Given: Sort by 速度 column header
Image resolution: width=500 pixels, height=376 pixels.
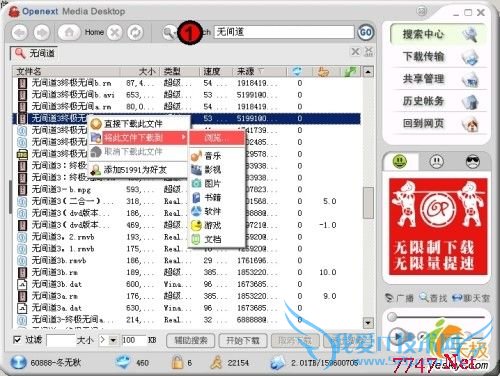Looking at the screenshot, I should click(216, 71).
